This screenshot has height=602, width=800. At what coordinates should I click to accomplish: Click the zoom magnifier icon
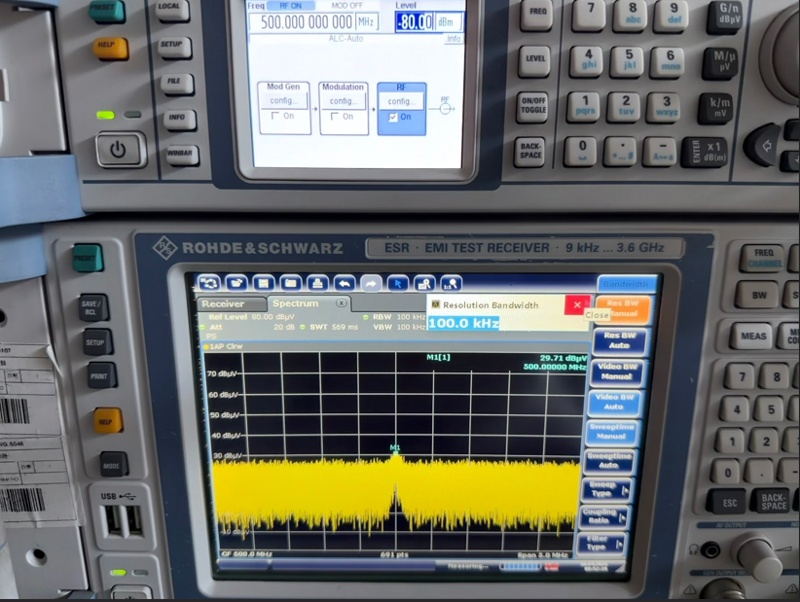(424, 283)
